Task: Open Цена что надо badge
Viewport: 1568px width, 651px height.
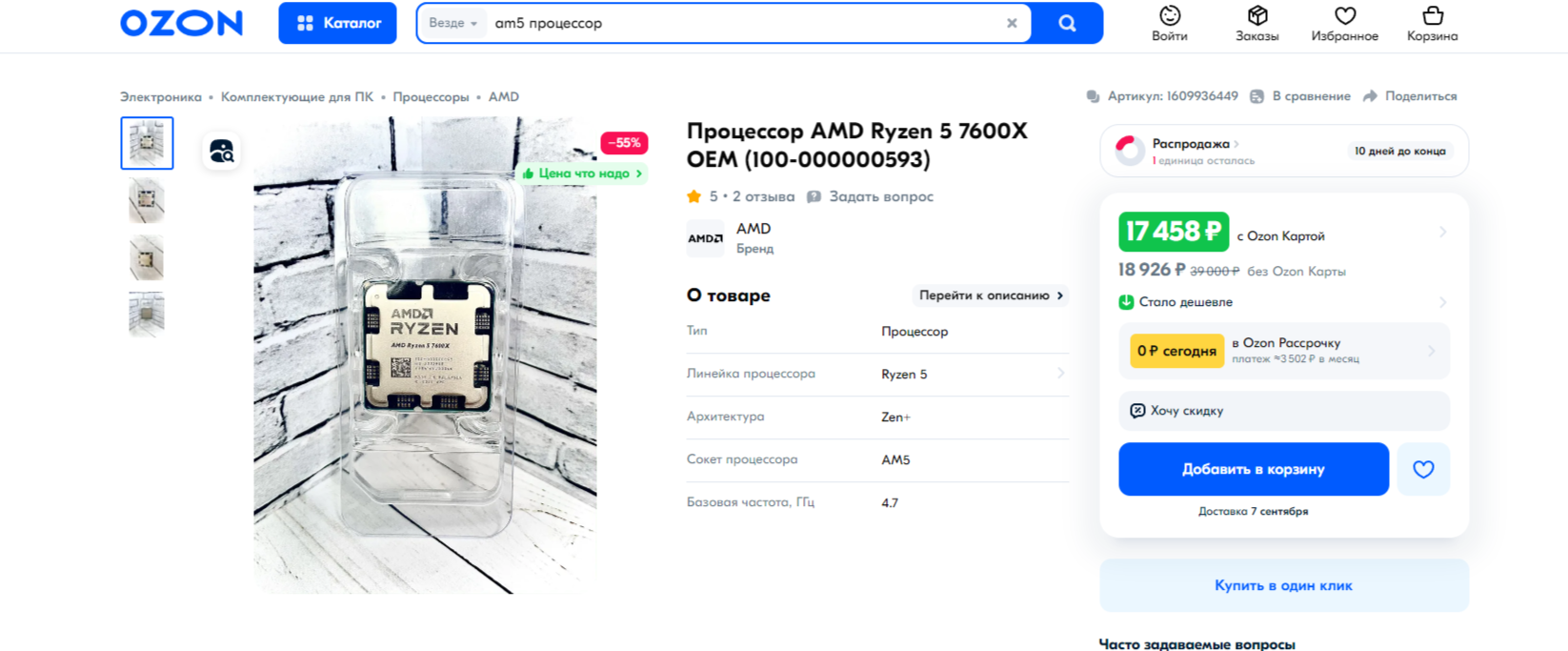Action: coord(582,173)
